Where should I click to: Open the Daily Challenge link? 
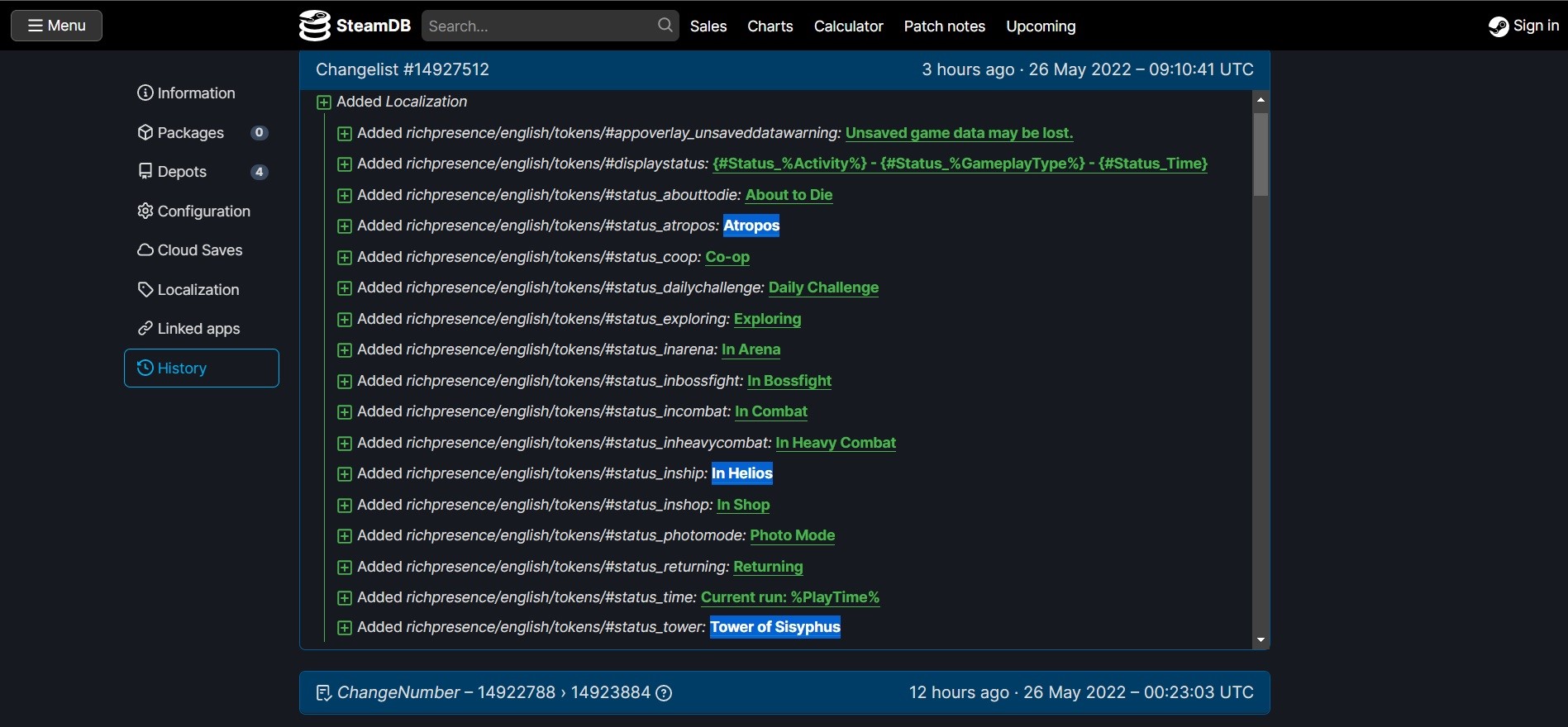coord(823,287)
